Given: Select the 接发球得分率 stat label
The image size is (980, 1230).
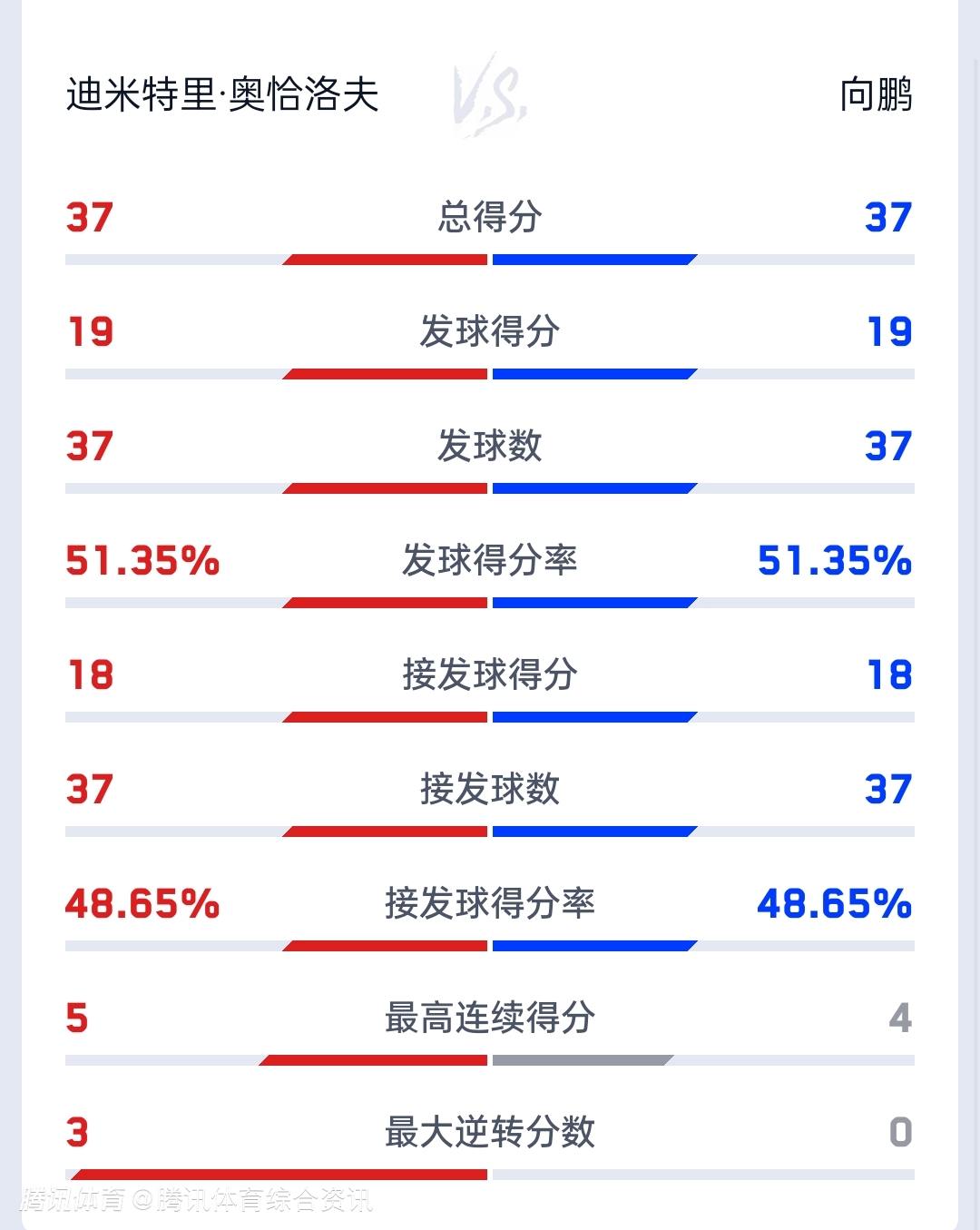Looking at the screenshot, I should coord(490,904).
